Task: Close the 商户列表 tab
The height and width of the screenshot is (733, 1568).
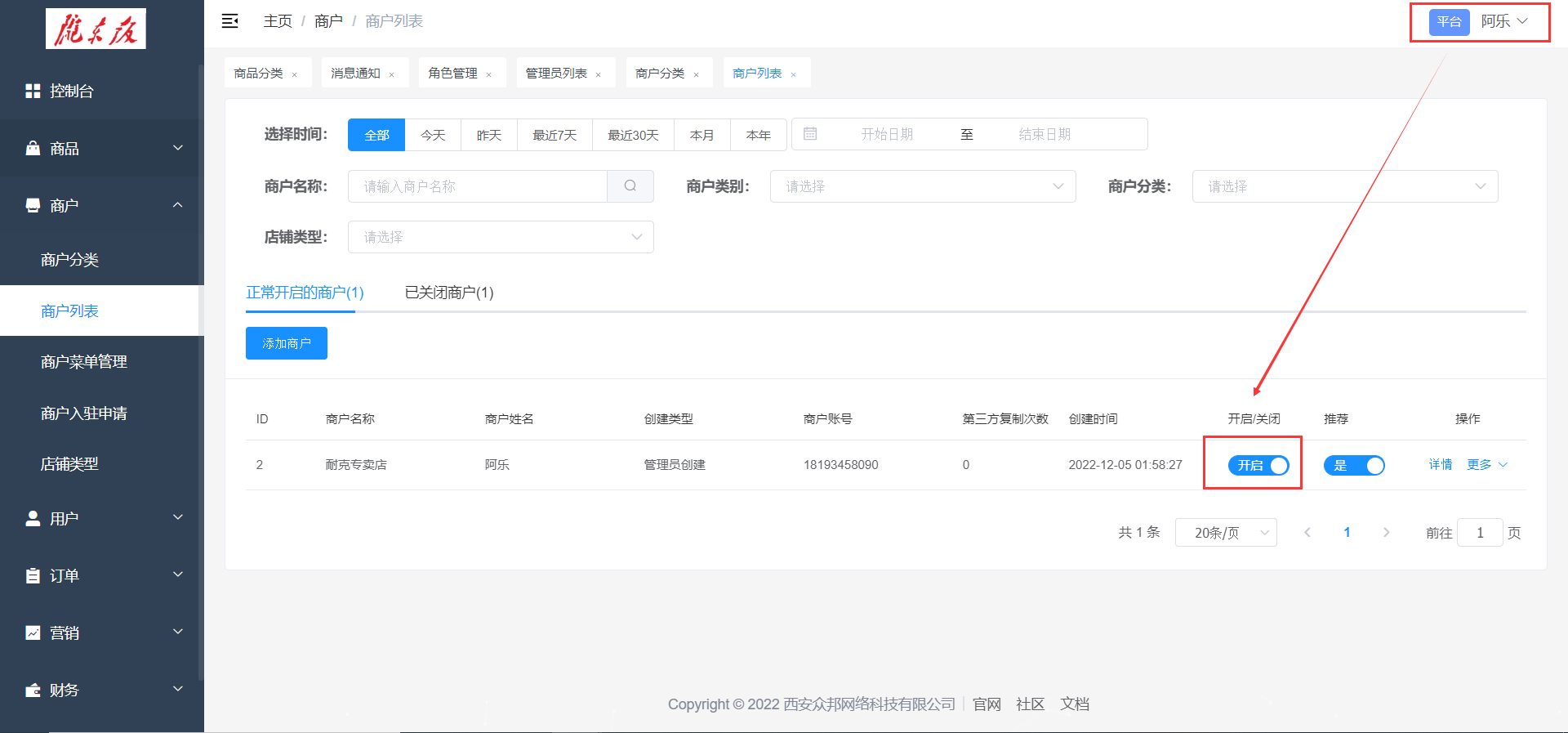Action: coord(794,74)
